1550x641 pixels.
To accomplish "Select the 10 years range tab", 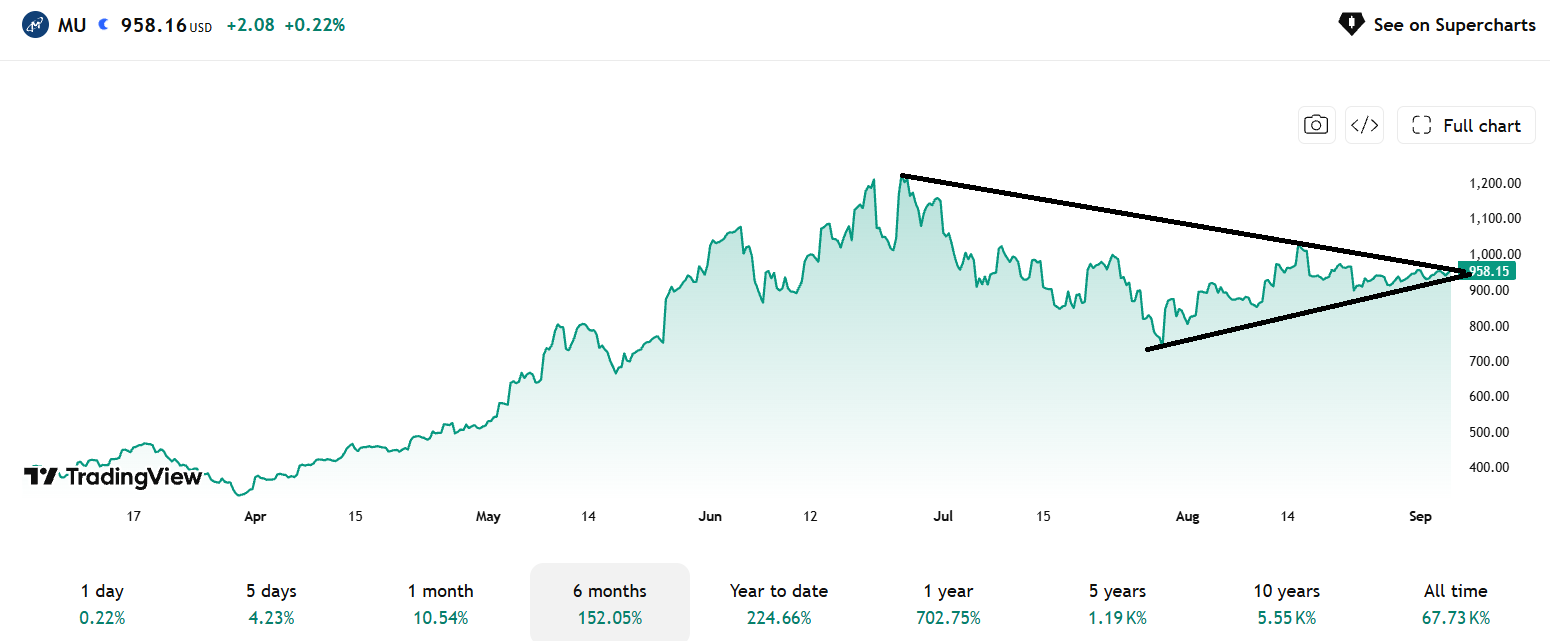I will [x=1286, y=603].
